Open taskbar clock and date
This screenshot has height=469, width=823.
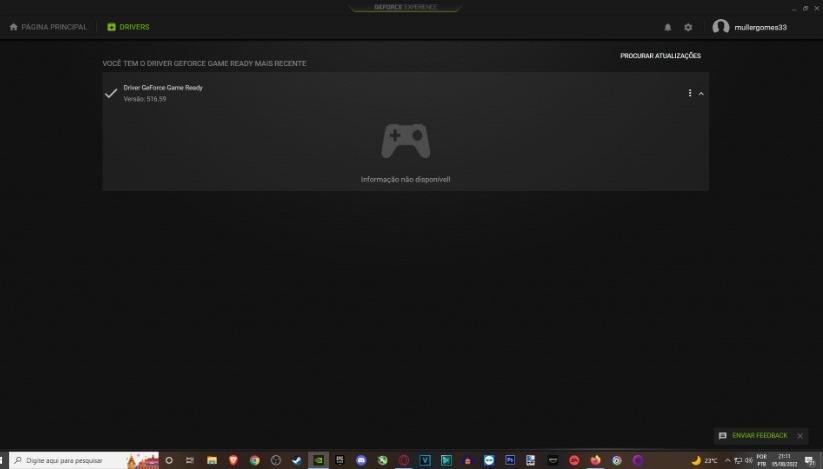[784, 460]
